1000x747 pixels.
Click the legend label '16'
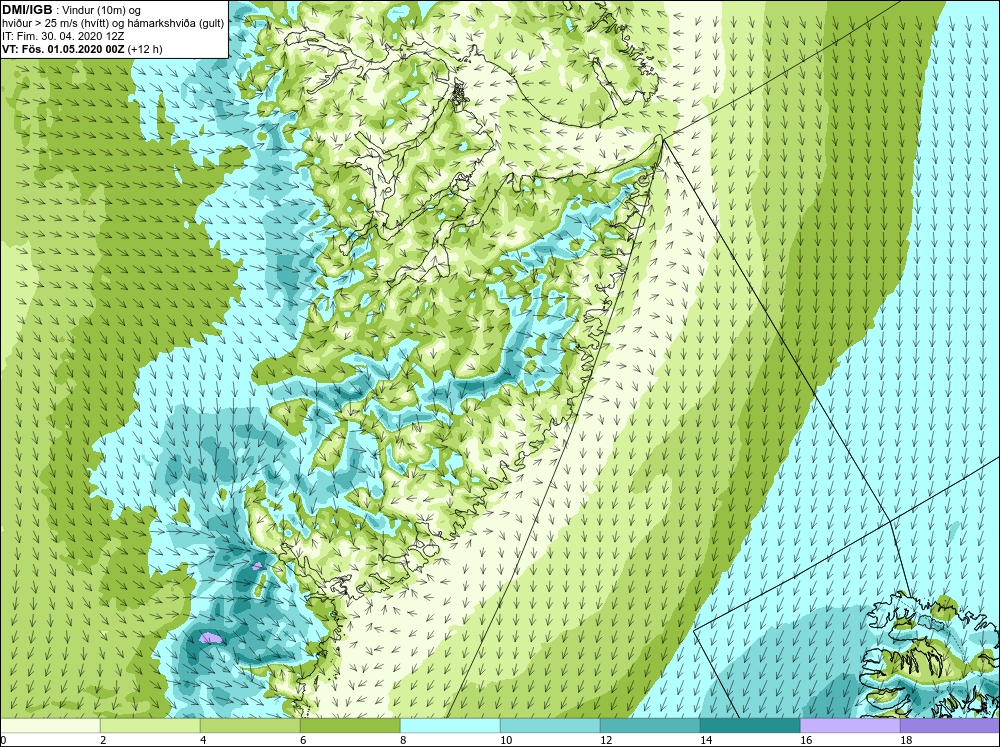click(806, 740)
